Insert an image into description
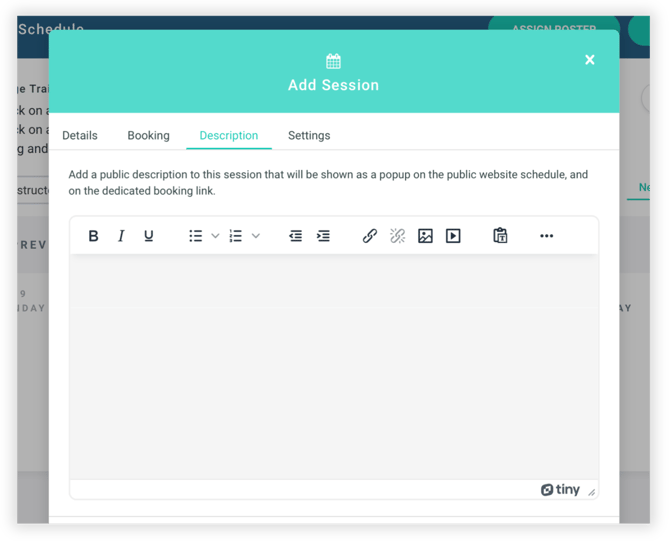Viewport: 670px width, 541px height. click(425, 236)
